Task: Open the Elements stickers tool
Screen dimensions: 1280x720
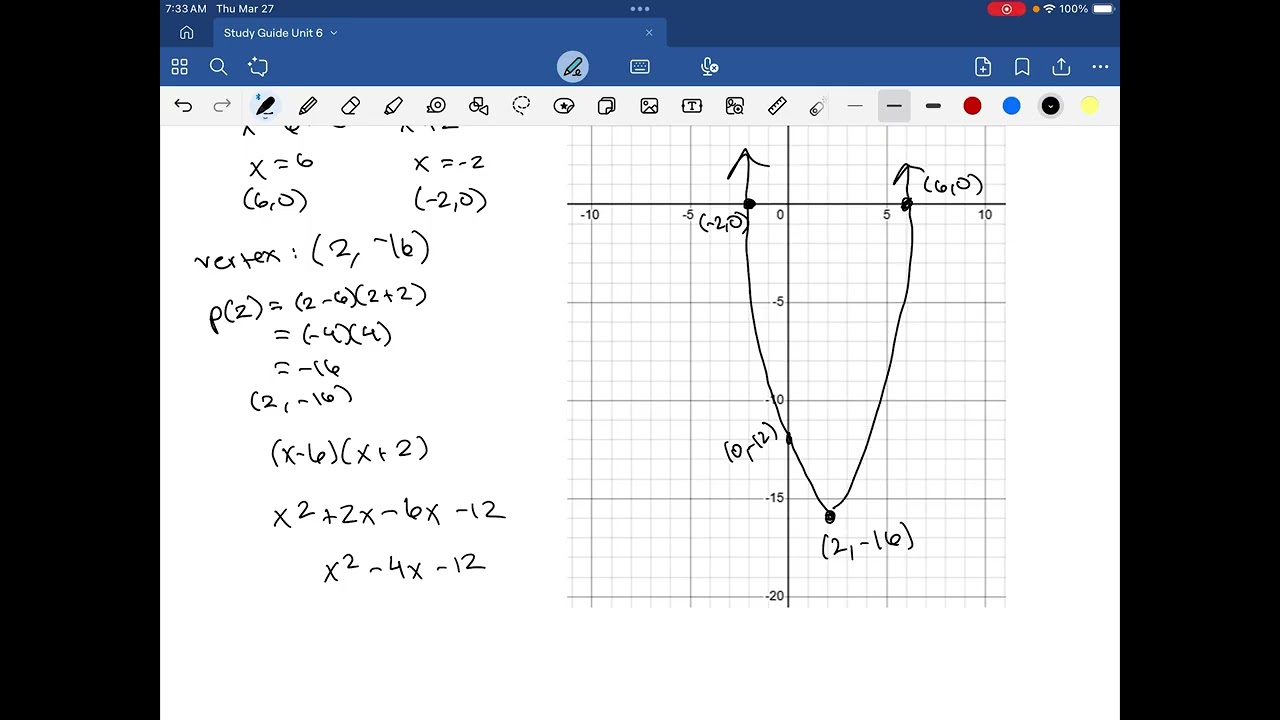Action: [x=564, y=106]
